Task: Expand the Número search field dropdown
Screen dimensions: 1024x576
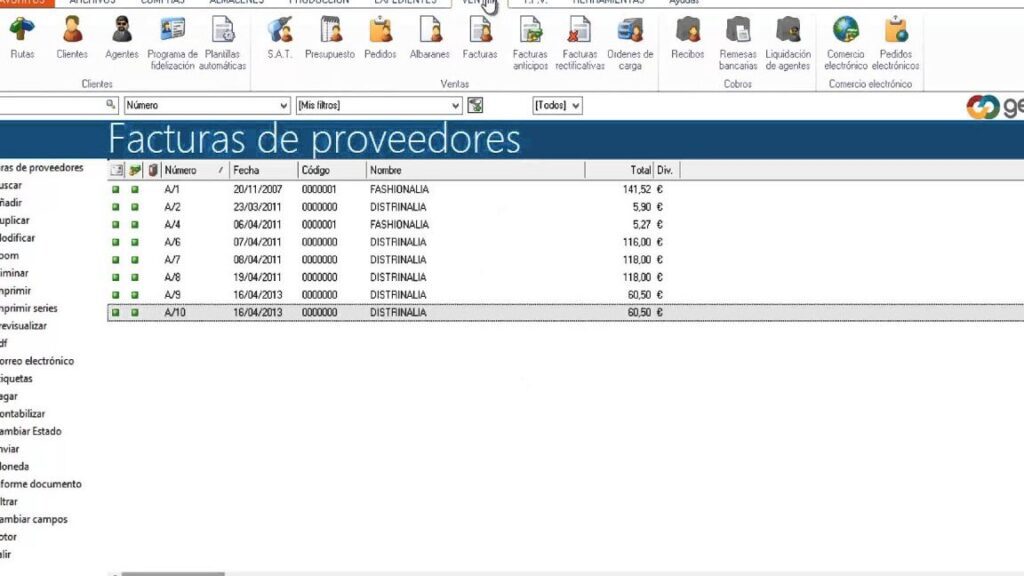Action: tap(284, 105)
